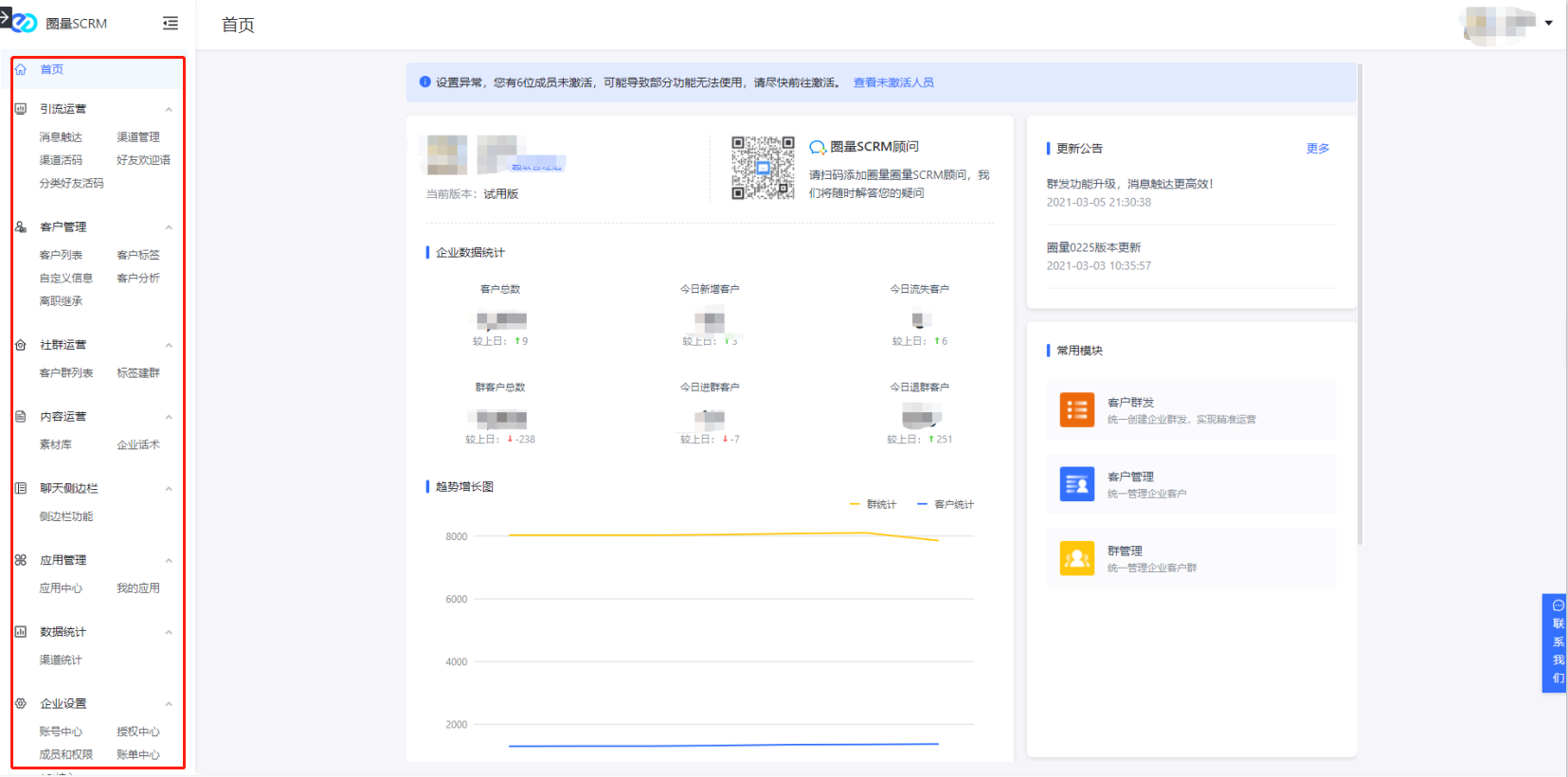Click the blue 客户管理 module icon
Image resolution: width=1568 pixels, height=777 pixels.
1076,484
